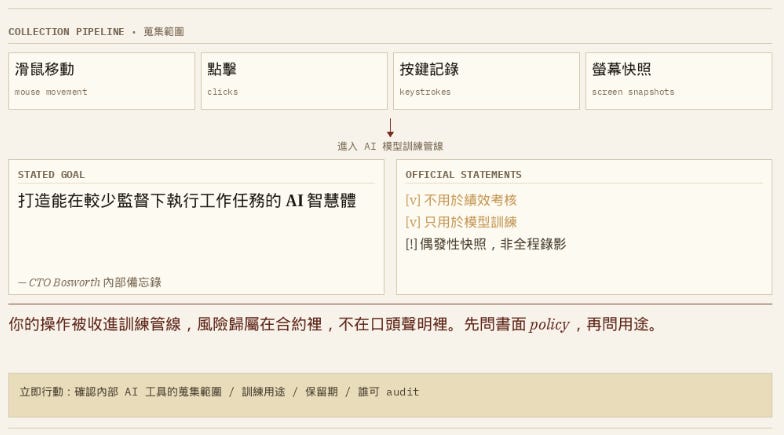Choose the 螢幕快照 screen snapshots card
Screen dimensions: 784x435
pyautogui.click(x=678, y=81)
